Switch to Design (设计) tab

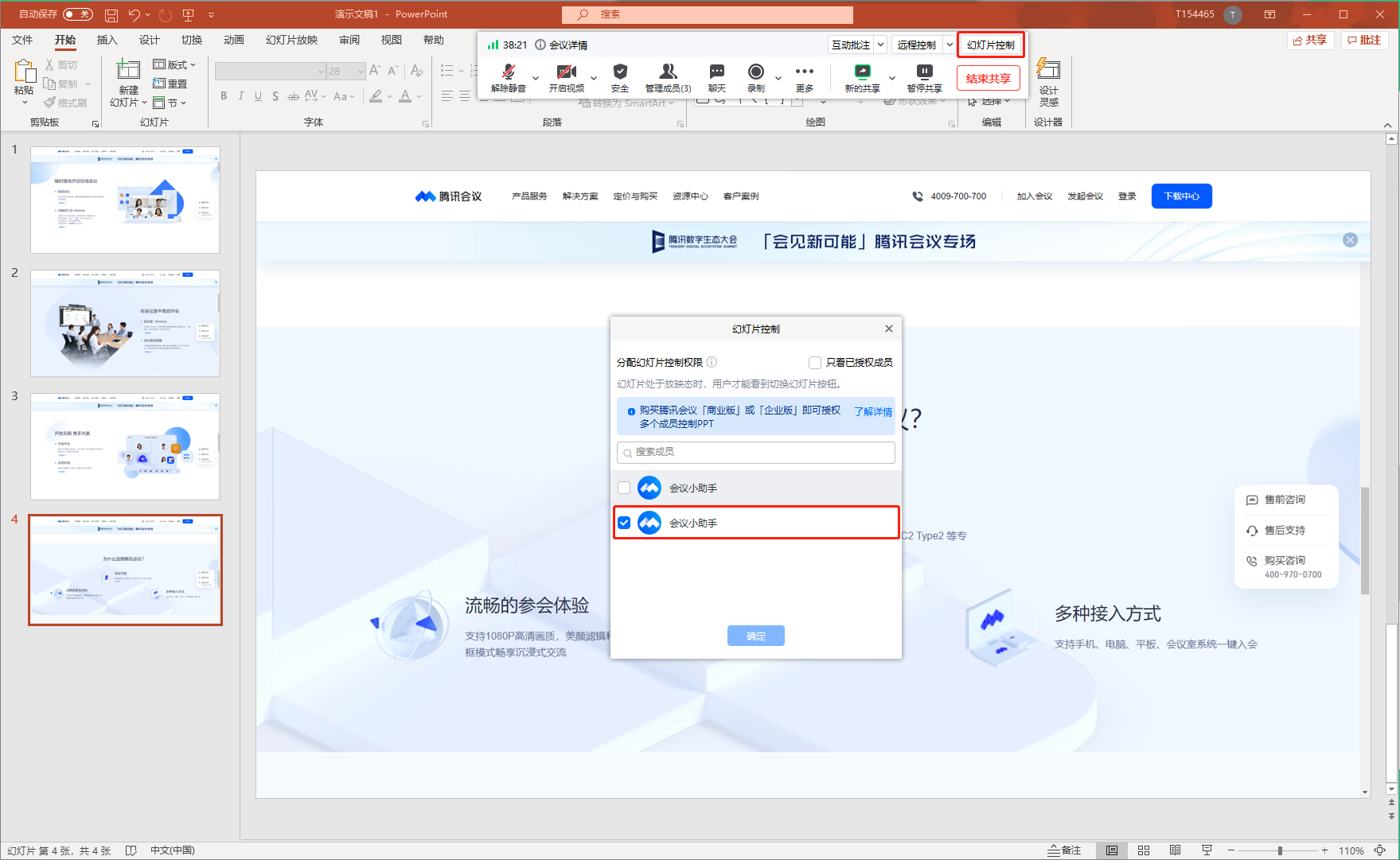149,40
